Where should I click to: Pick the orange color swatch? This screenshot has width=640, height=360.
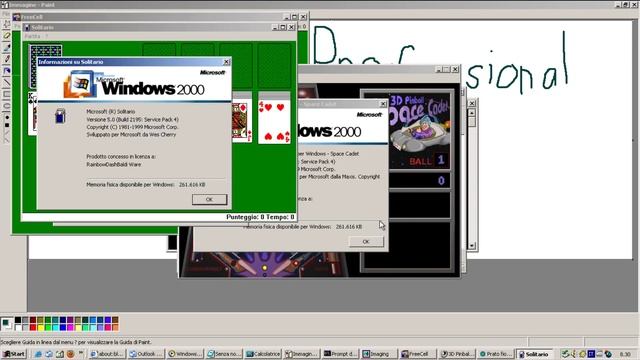click(115, 328)
